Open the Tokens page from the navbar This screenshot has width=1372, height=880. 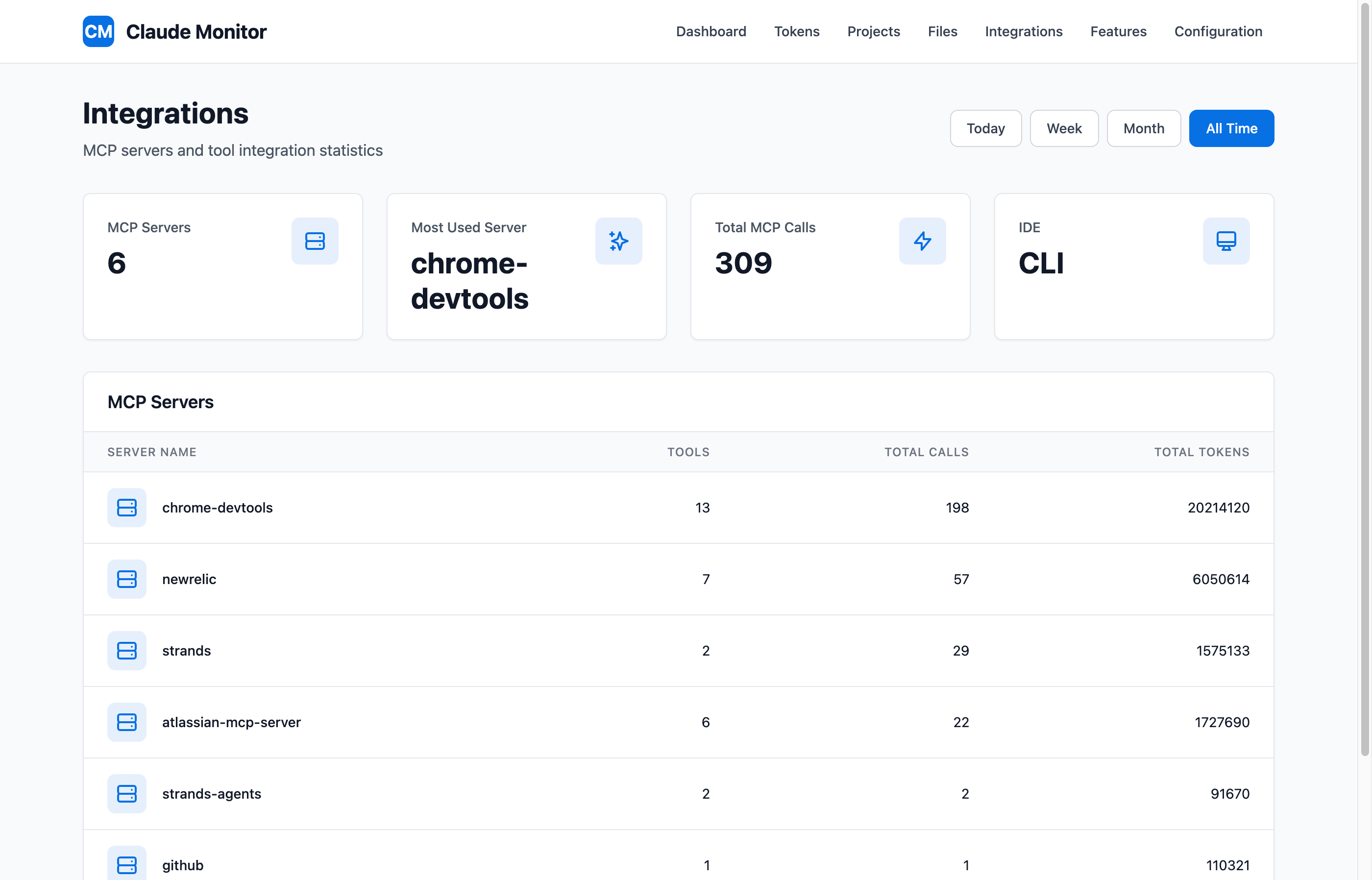click(797, 31)
